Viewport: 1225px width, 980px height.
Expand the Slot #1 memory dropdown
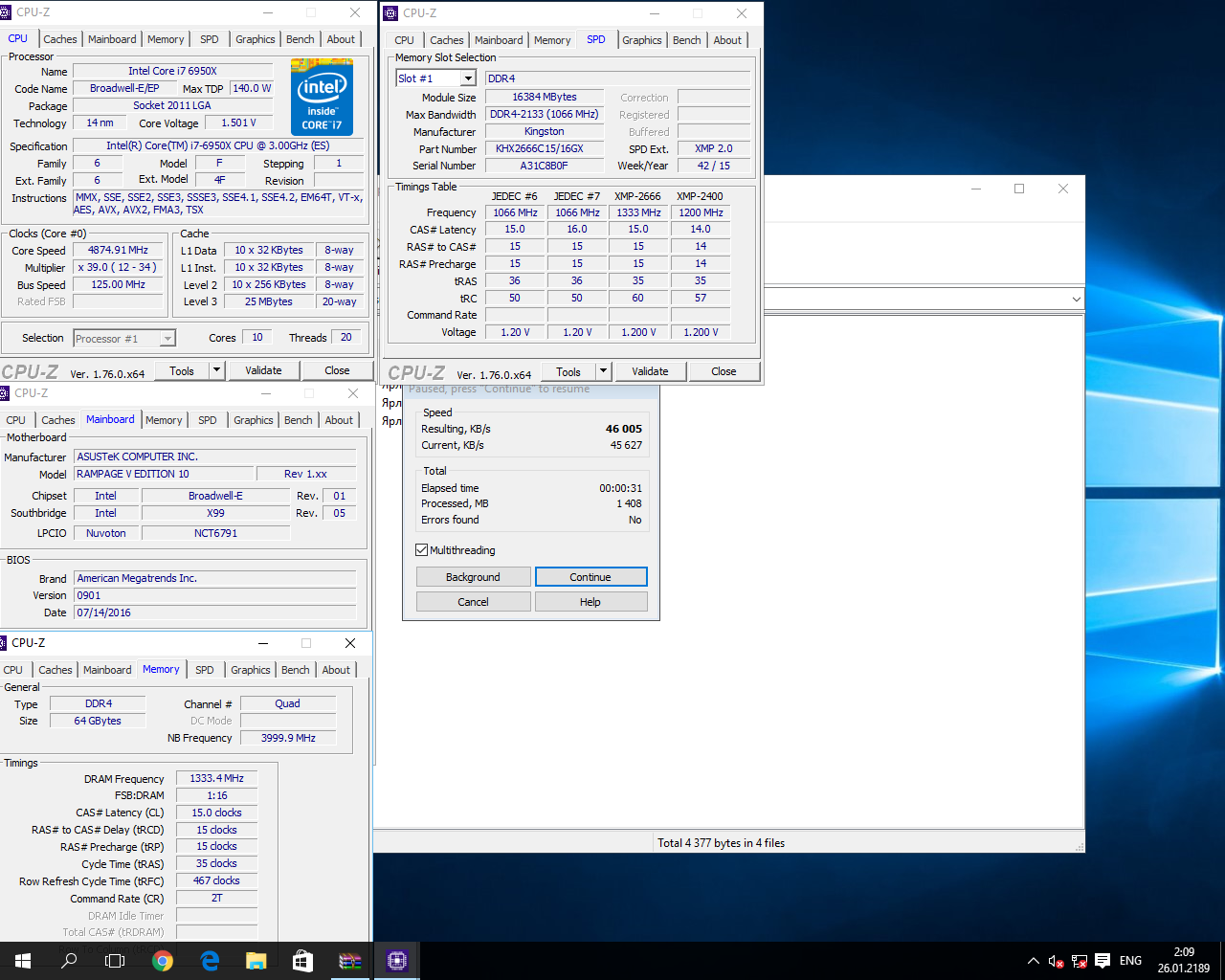coord(468,78)
